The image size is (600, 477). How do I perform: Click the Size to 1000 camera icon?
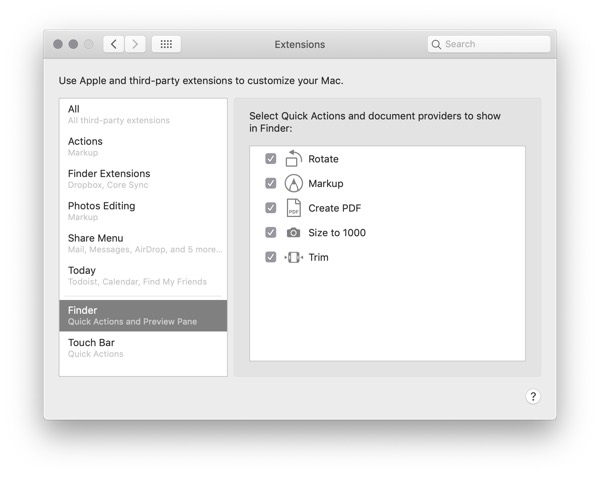coord(293,232)
